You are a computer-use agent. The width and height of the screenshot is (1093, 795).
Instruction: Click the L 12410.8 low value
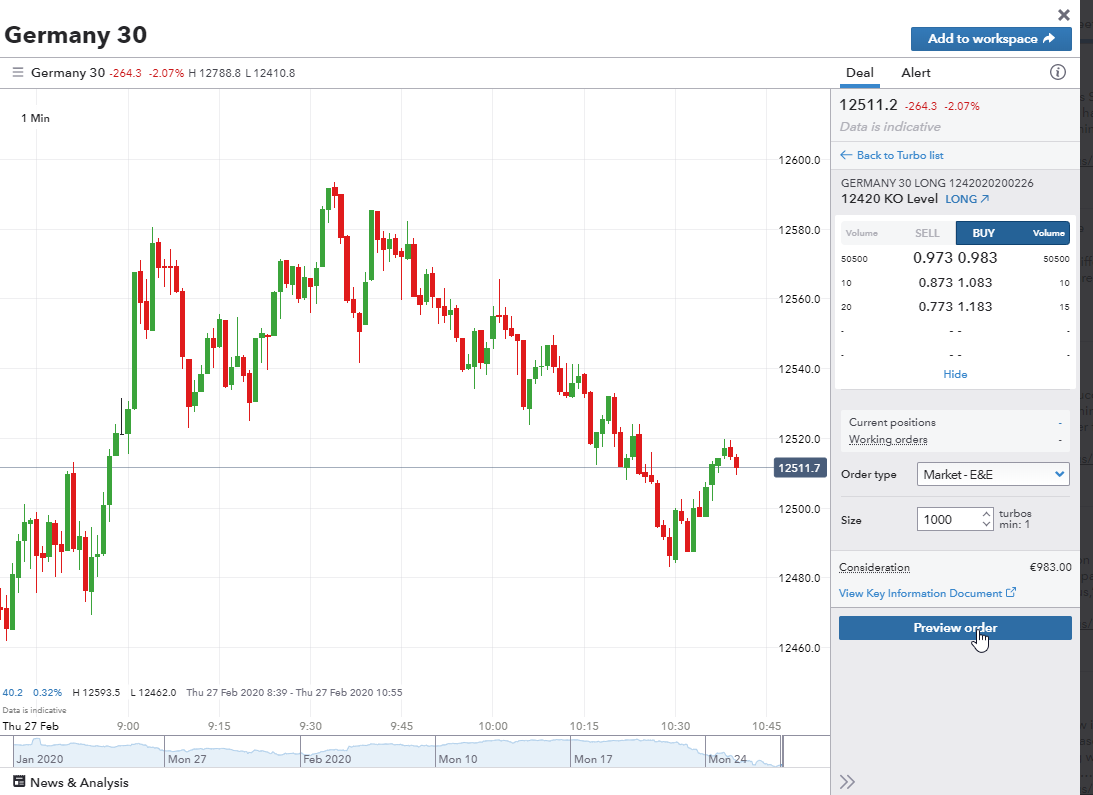click(270, 73)
